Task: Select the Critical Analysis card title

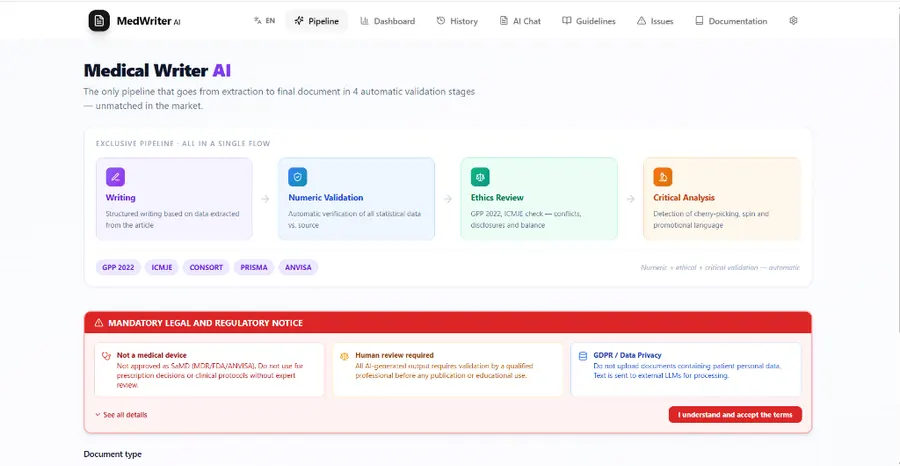Action: pos(684,197)
